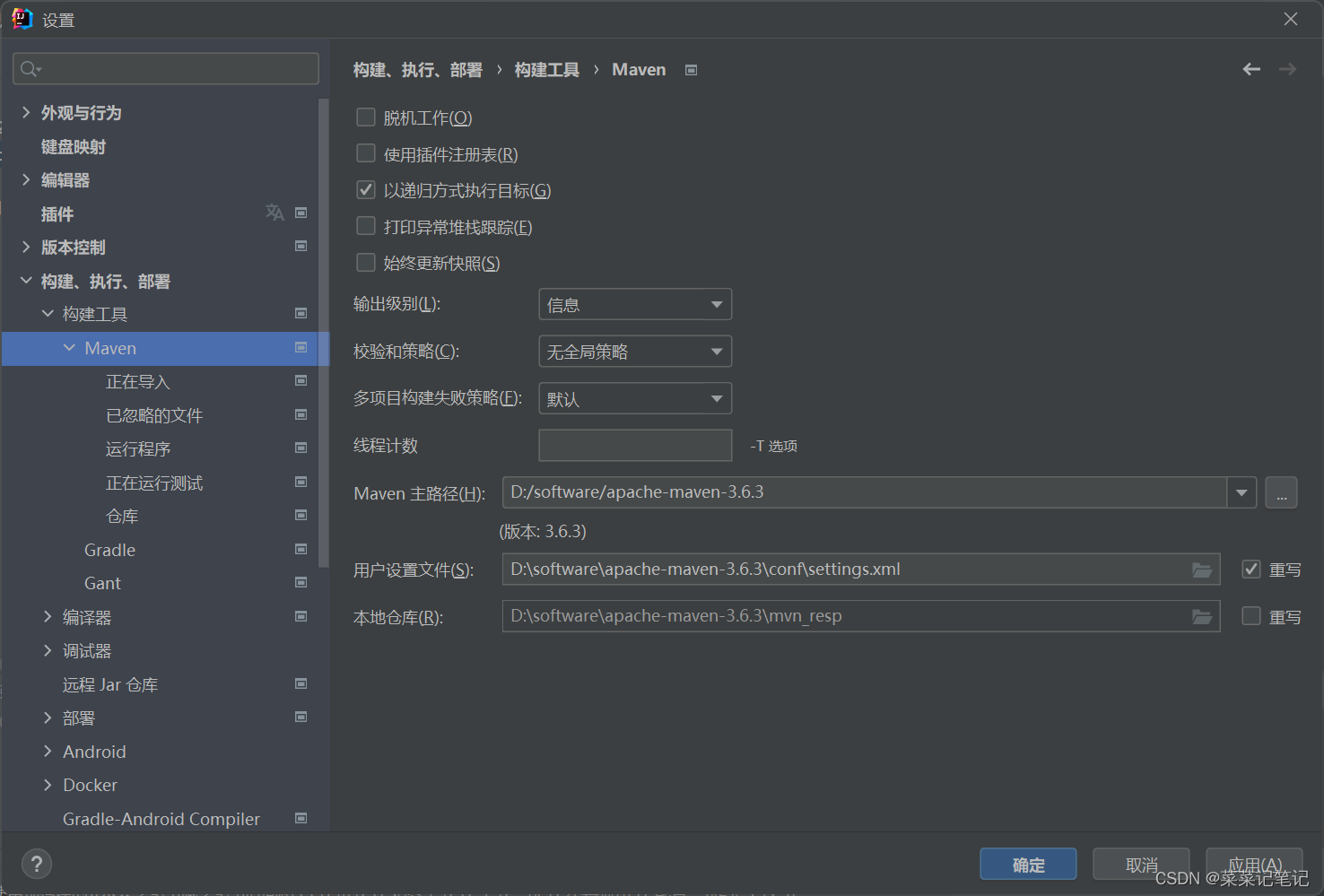Enable the 脱机工作 checkbox

coord(366,117)
